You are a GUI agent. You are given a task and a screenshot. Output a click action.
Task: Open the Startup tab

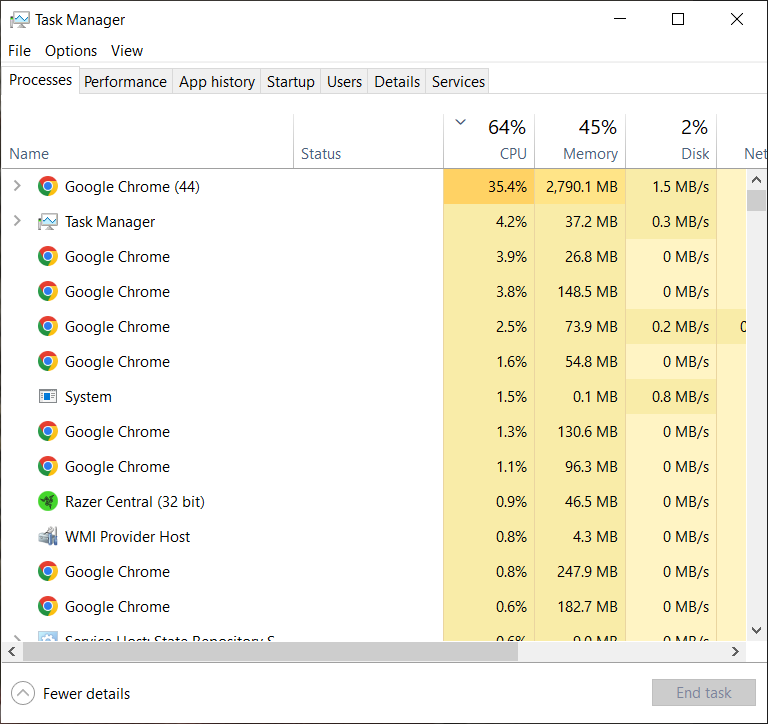pyautogui.click(x=291, y=81)
